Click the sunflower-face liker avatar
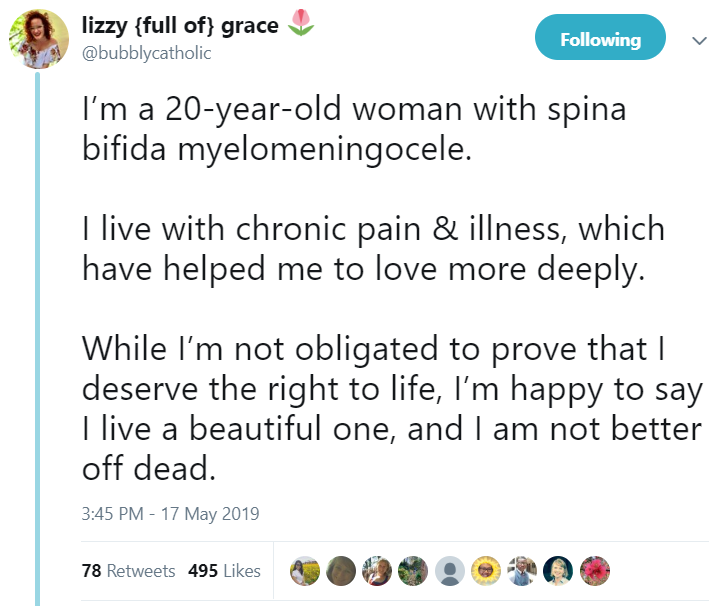This screenshot has width=720, height=606. pos(486,571)
